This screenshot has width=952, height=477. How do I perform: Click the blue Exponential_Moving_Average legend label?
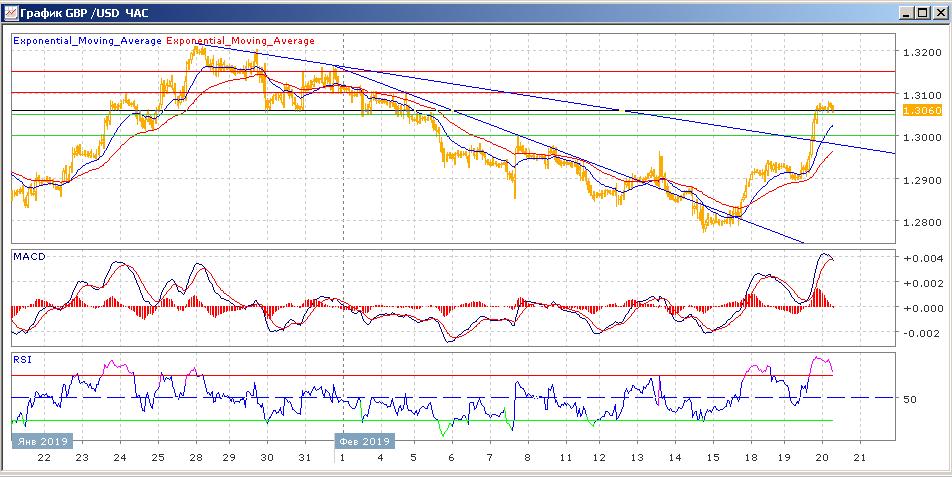click(x=87, y=41)
